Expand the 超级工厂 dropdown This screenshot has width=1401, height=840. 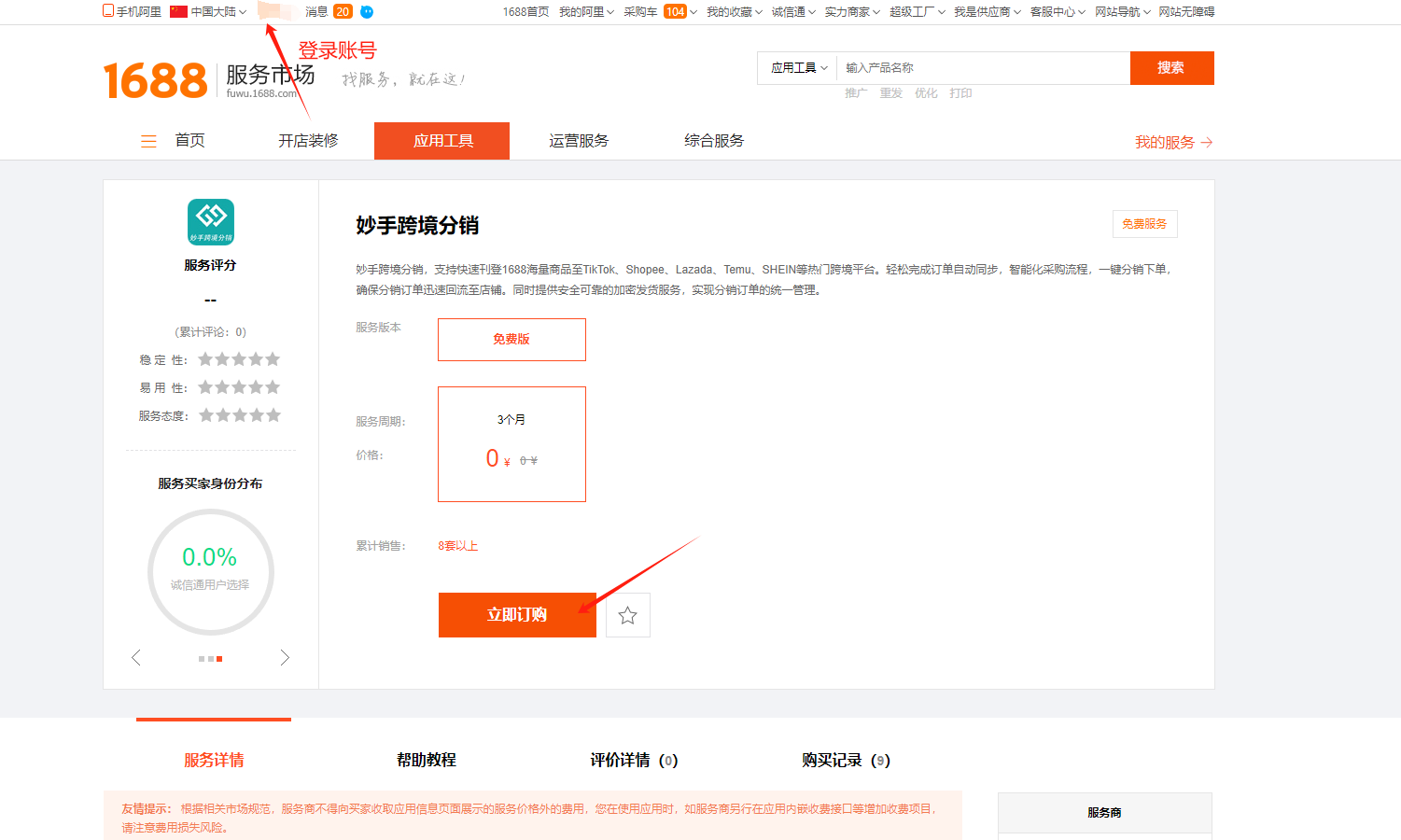coord(917,11)
